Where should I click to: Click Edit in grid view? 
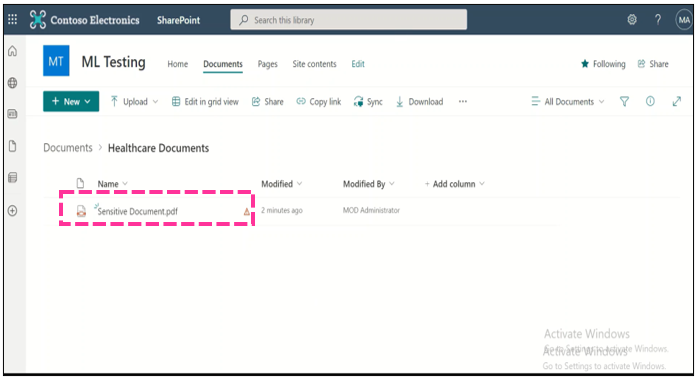205,102
